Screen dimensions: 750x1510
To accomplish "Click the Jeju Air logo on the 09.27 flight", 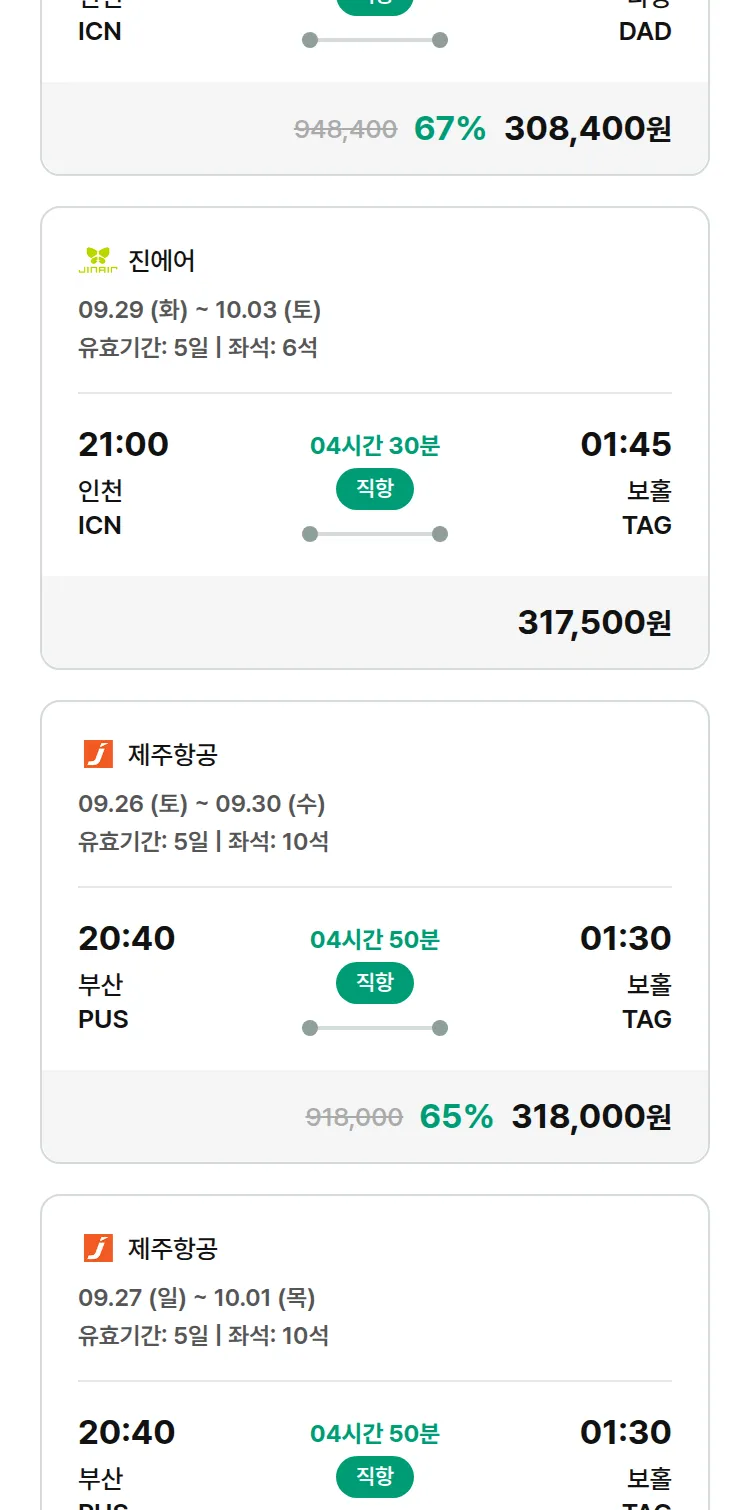I will coord(98,1248).
